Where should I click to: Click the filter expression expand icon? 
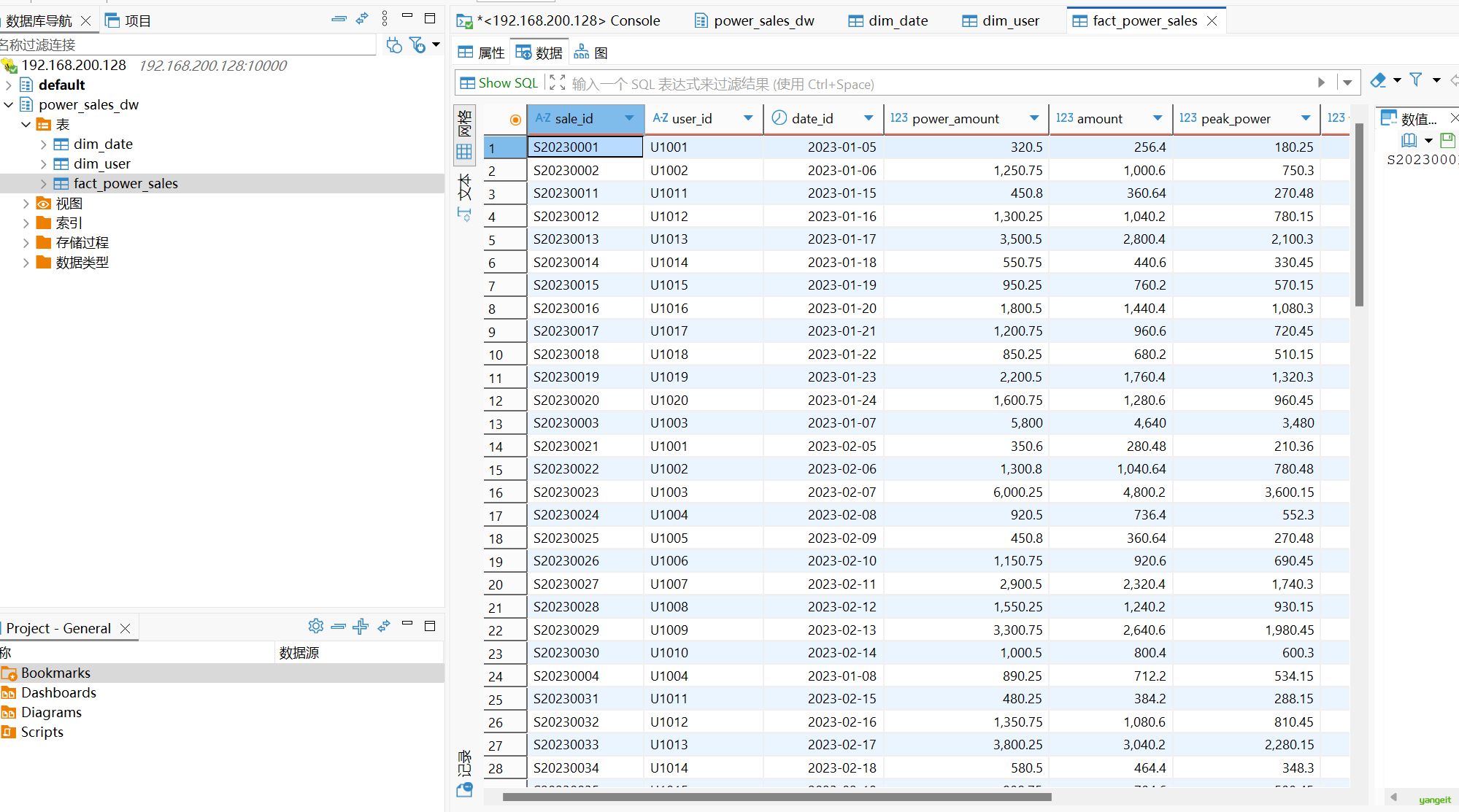tap(557, 83)
